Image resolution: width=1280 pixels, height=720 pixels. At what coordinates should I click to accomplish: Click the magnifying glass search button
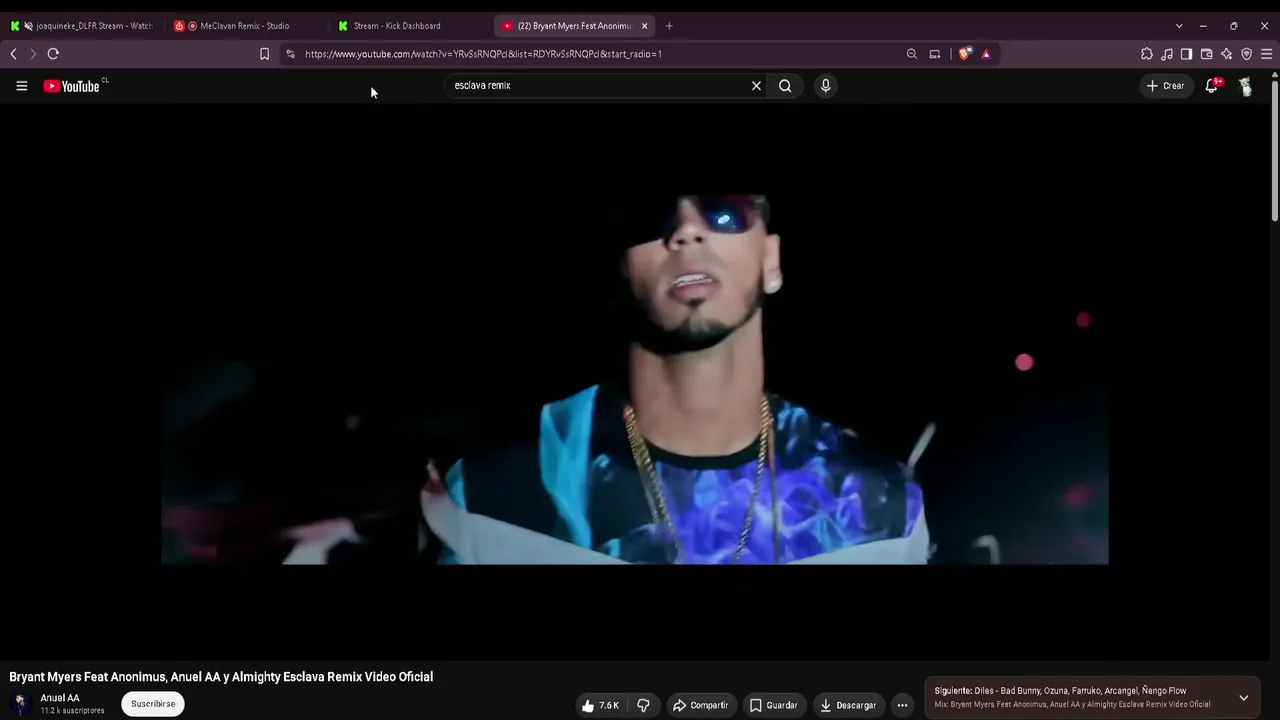click(785, 86)
